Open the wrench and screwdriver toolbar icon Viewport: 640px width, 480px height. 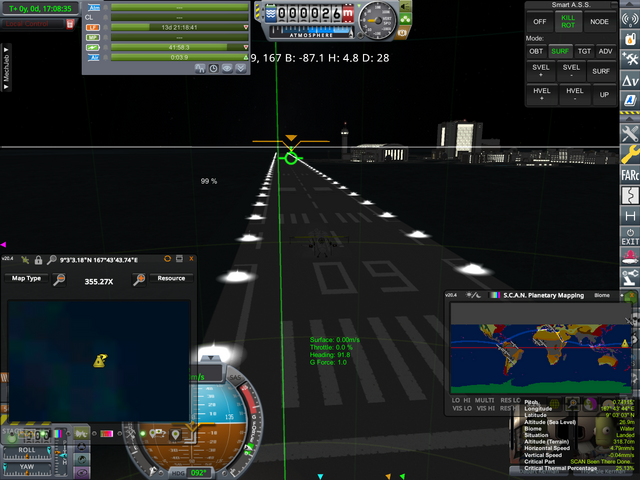(630, 133)
